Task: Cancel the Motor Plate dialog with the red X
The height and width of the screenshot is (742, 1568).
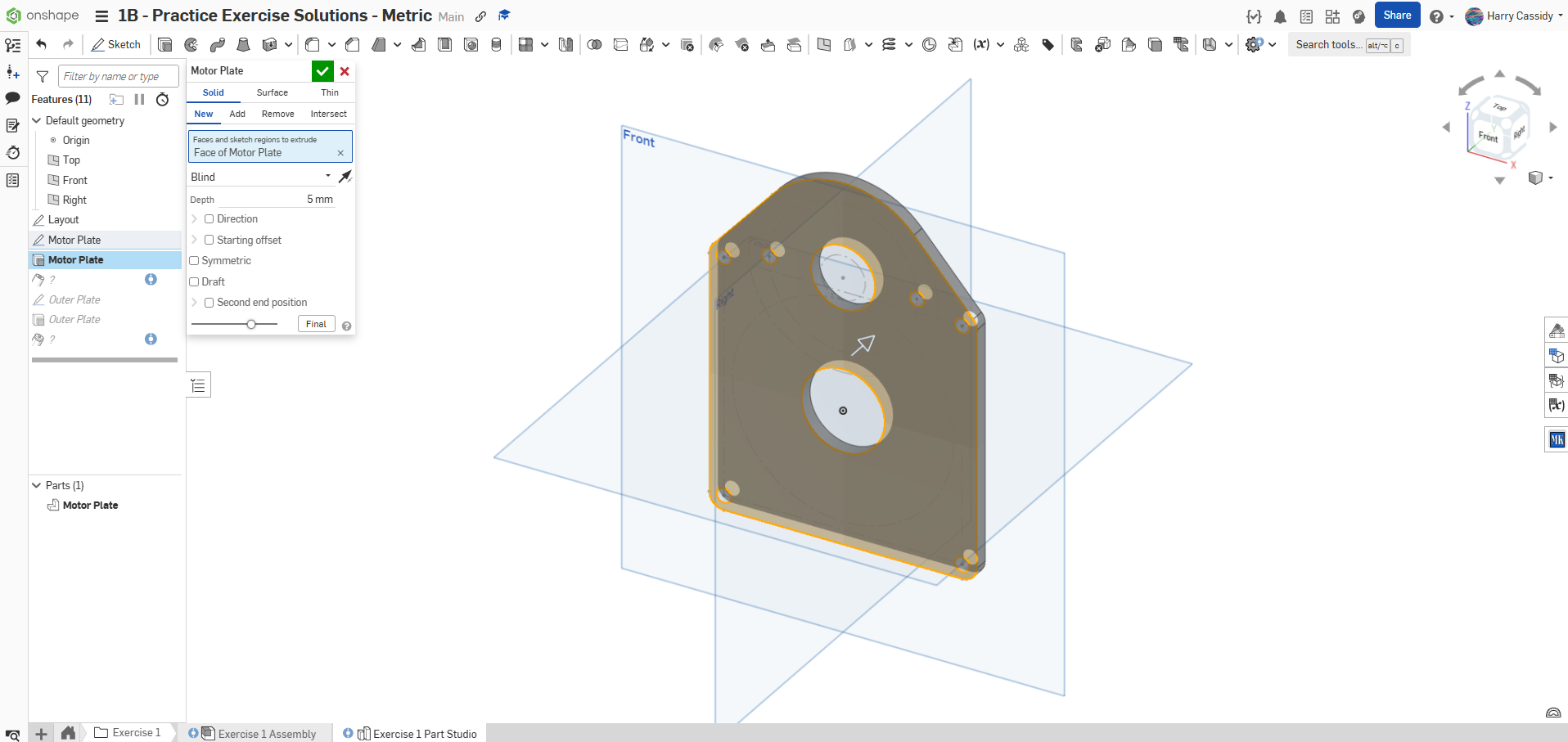Action: pos(345,71)
